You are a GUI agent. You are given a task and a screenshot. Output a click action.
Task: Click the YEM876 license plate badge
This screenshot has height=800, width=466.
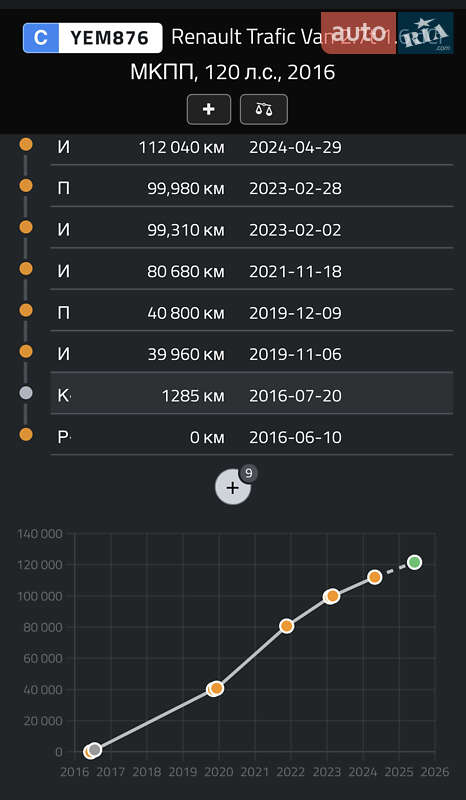[92, 38]
